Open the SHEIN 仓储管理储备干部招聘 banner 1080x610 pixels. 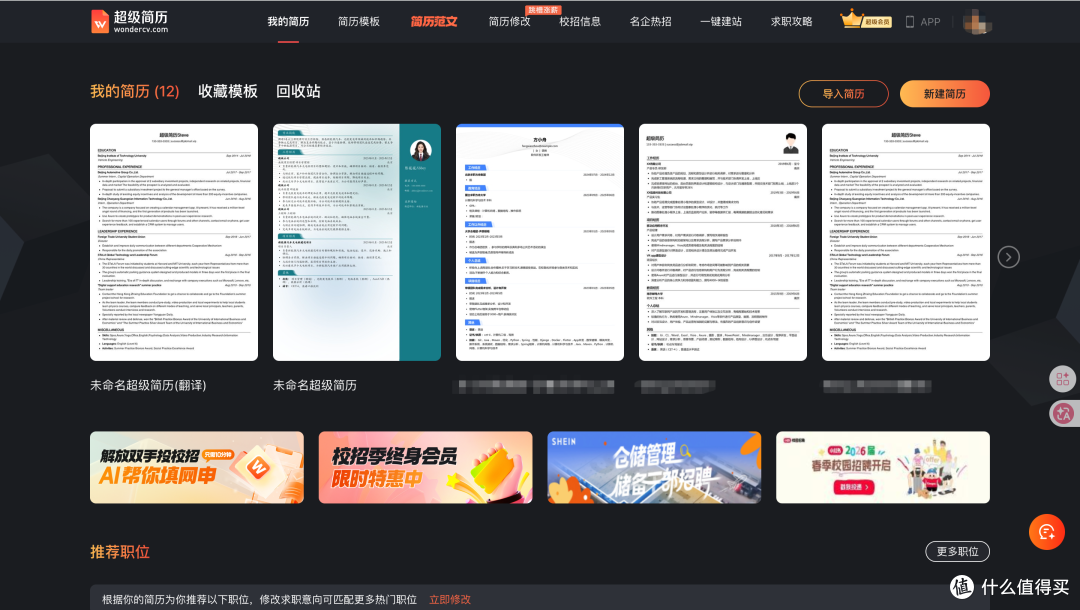(654, 467)
